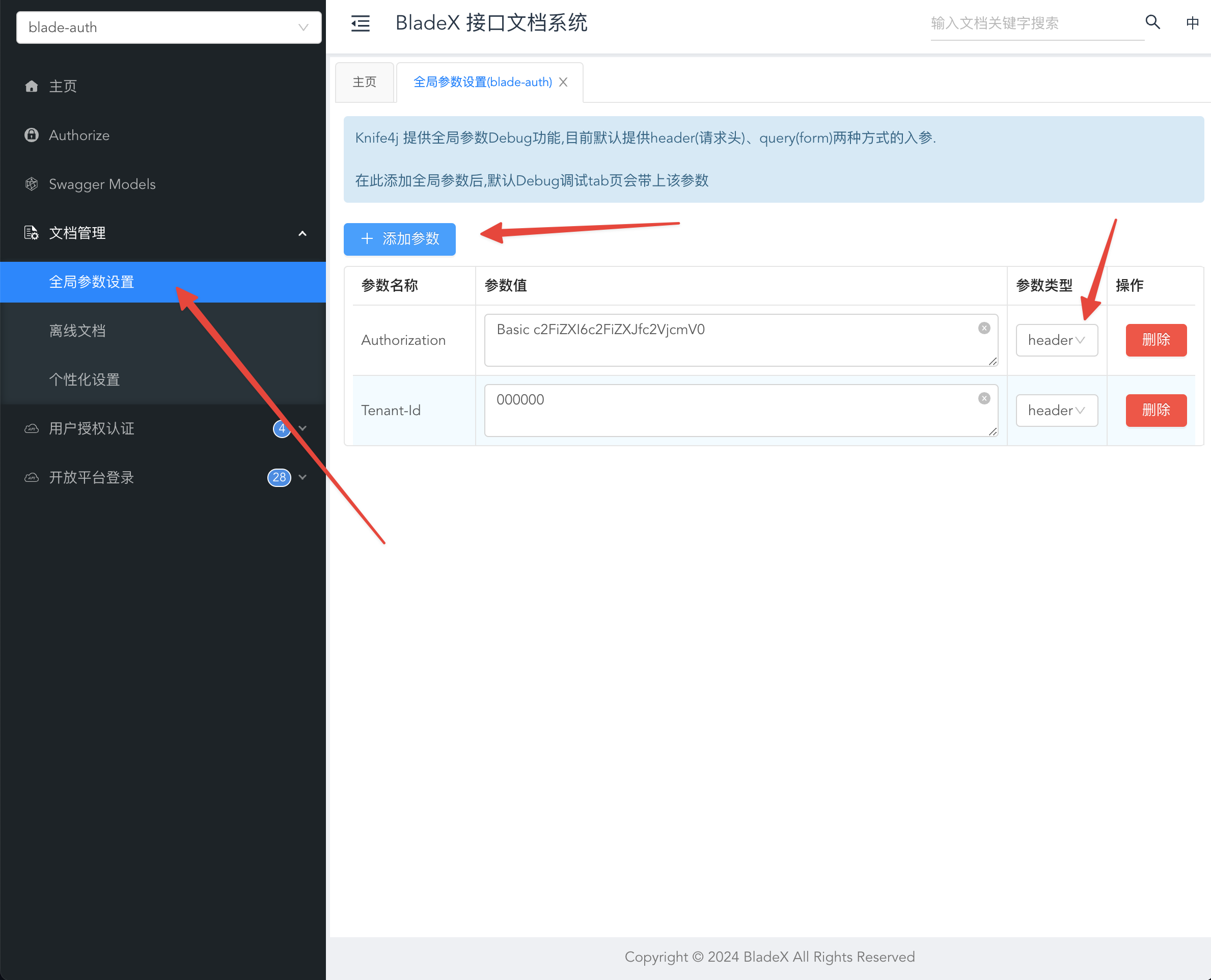The image size is (1211, 980).
Task: Click the API icon beside 开放平台登录
Action: pyautogui.click(x=32, y=478)
